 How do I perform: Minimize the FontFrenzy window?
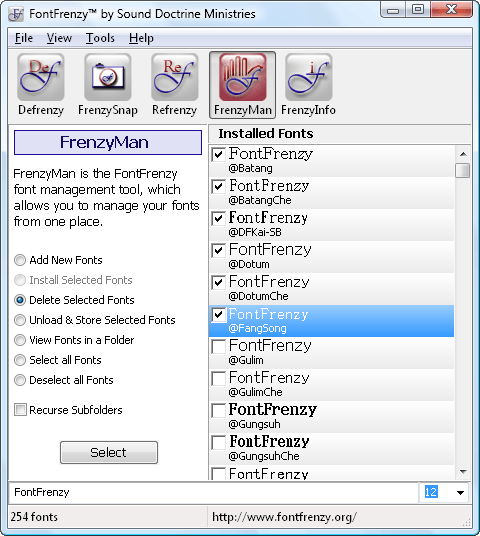click(393, 10)
